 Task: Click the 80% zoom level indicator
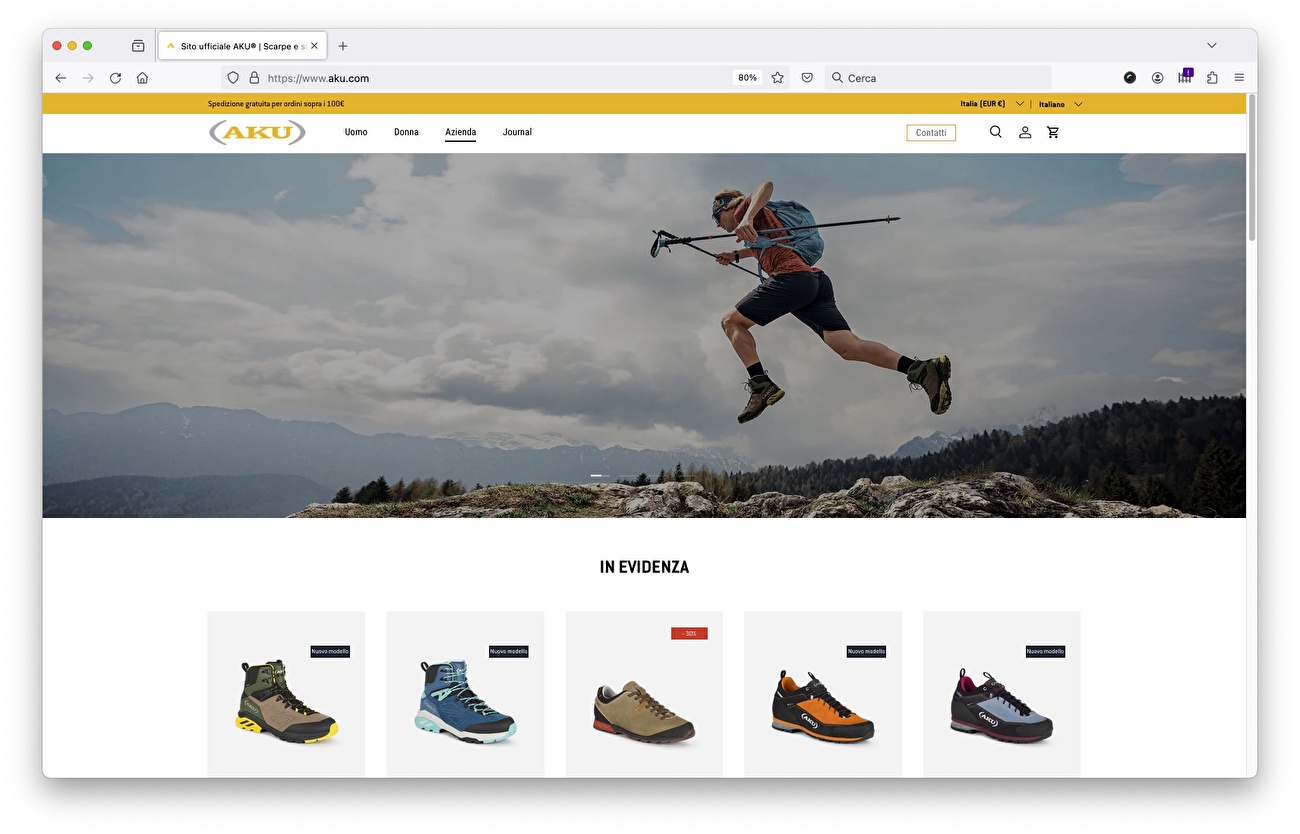tap(747, 78)
